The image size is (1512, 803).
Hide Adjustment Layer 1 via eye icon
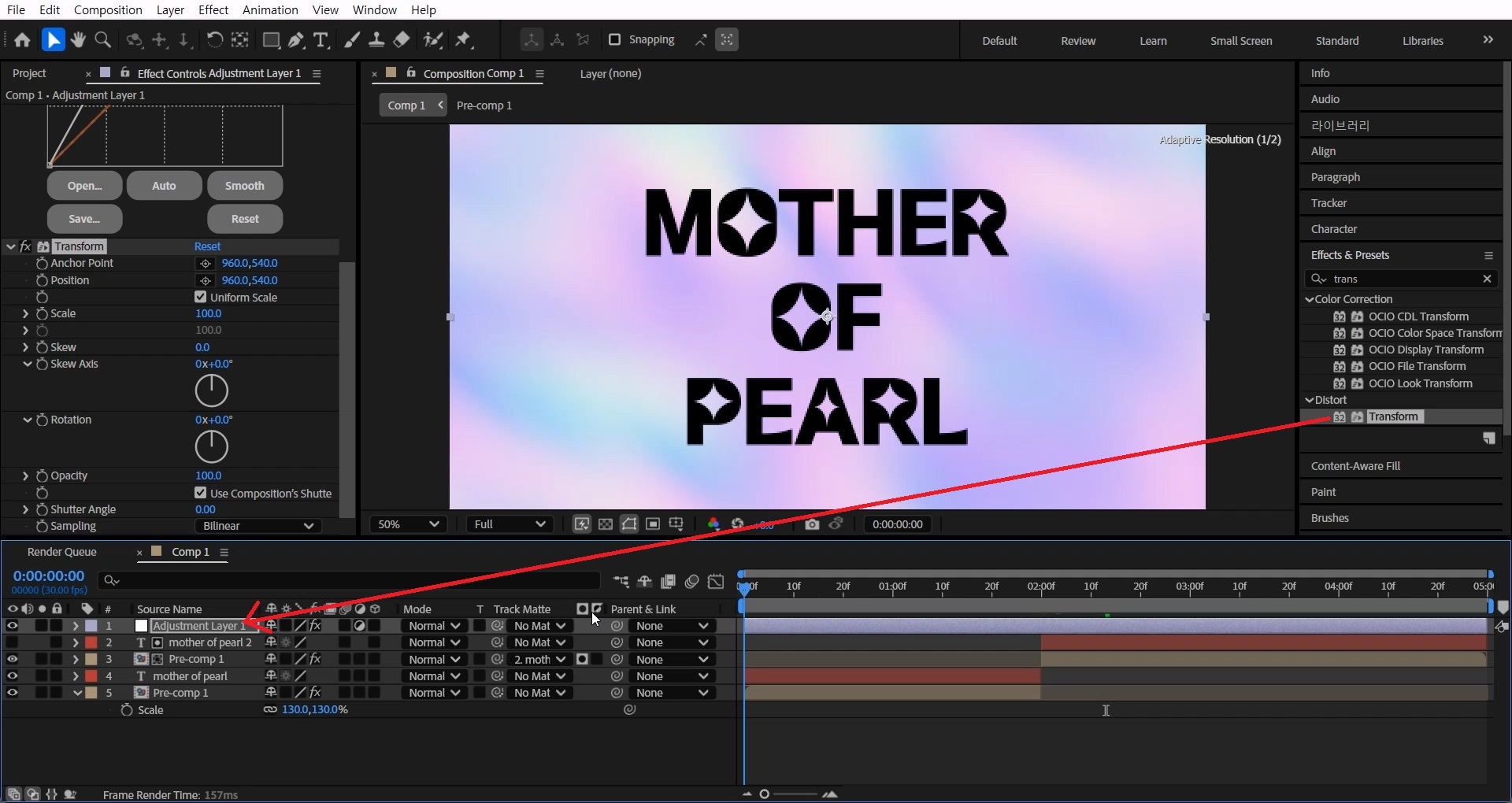(x=12, y=626)
